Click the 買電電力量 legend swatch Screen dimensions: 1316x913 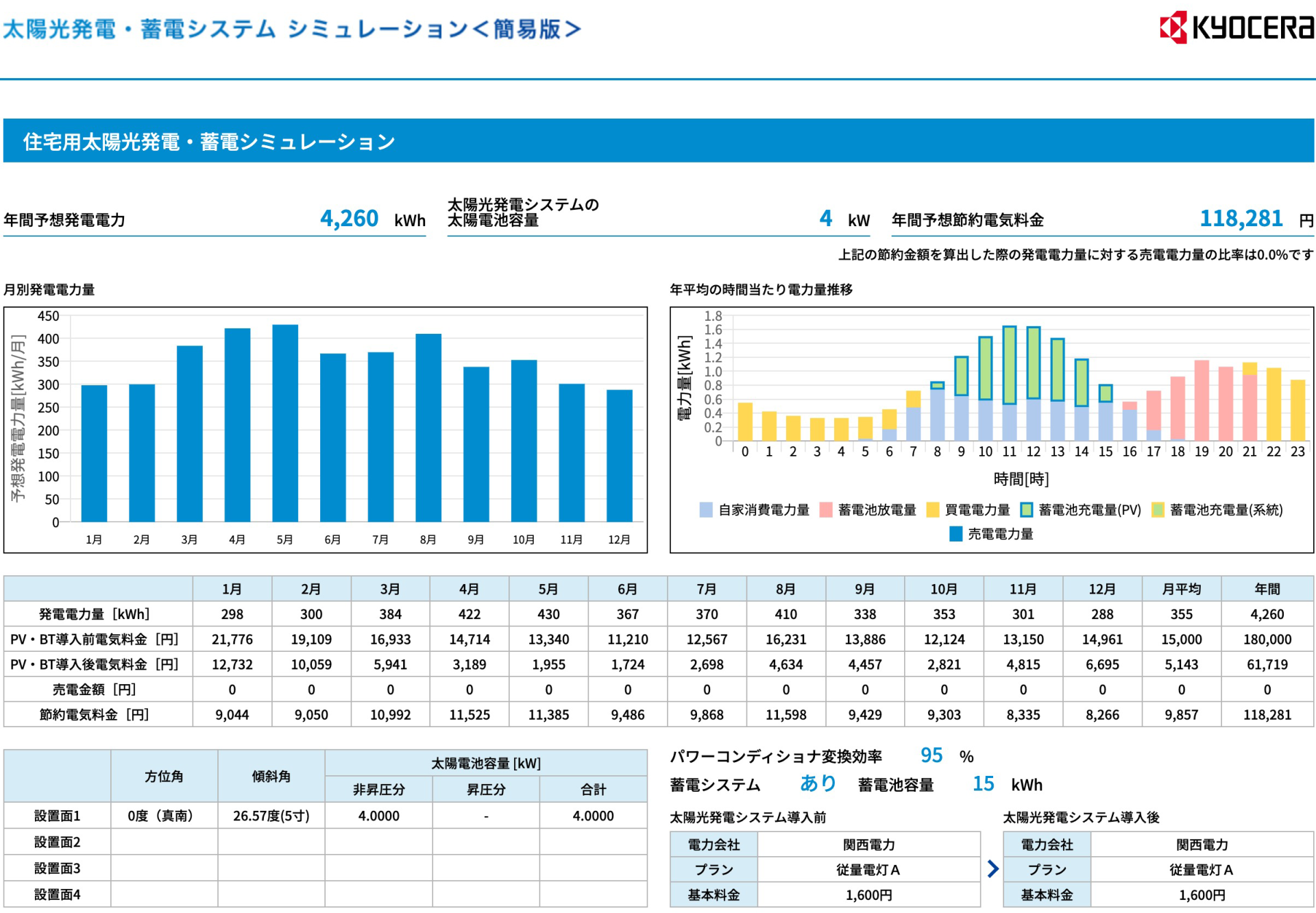(x=932, y=509)
